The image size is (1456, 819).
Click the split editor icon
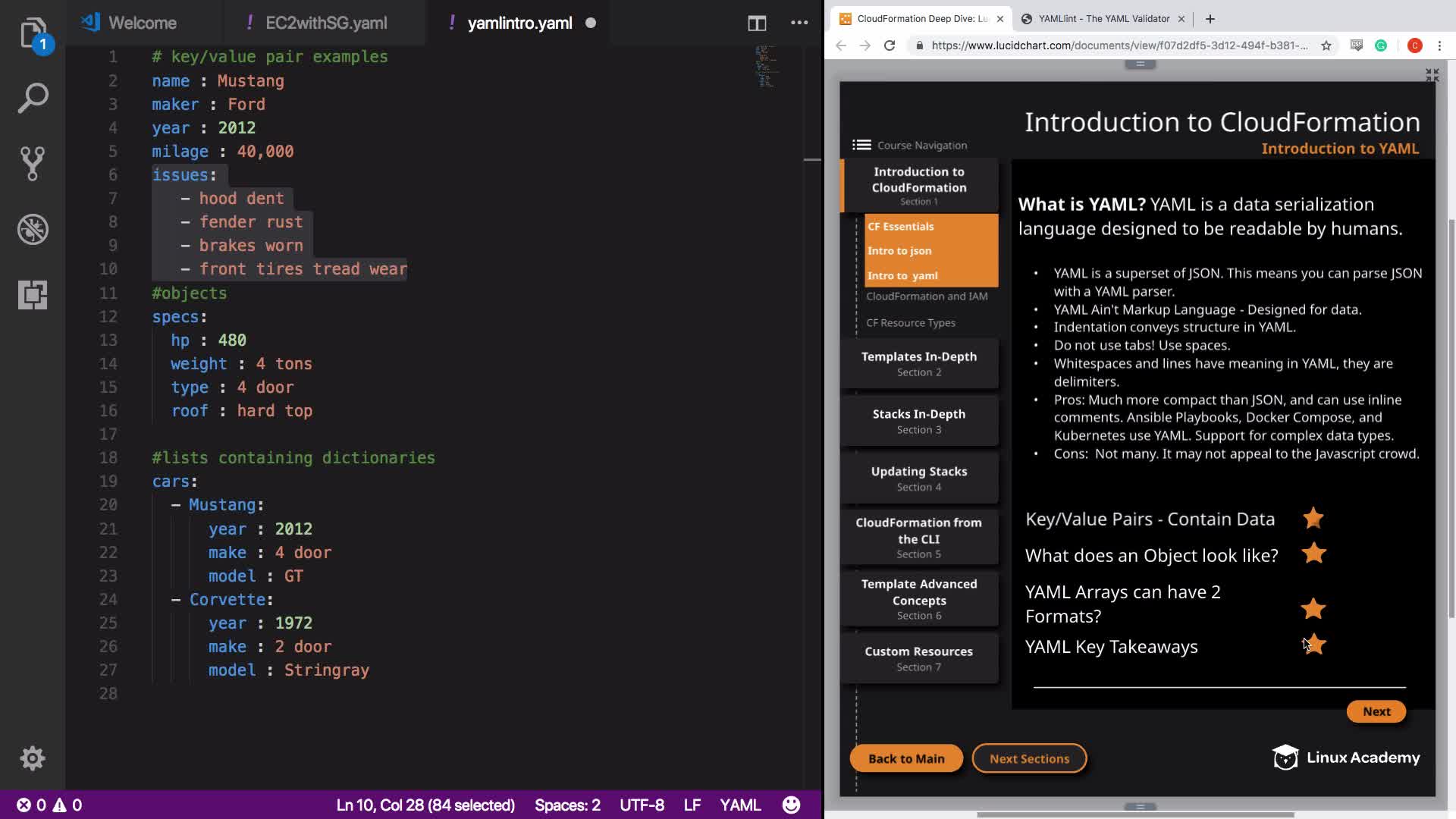[756, 23]
